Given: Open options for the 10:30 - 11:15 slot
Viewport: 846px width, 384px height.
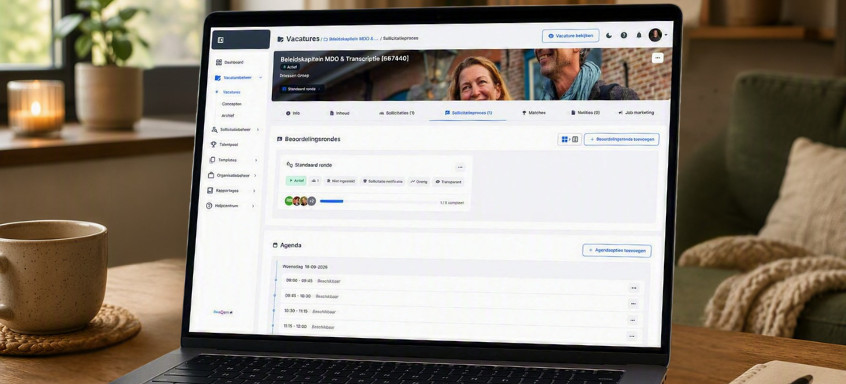Looking at the screenshot, I should pyautogui.click(x=632, y=320).
